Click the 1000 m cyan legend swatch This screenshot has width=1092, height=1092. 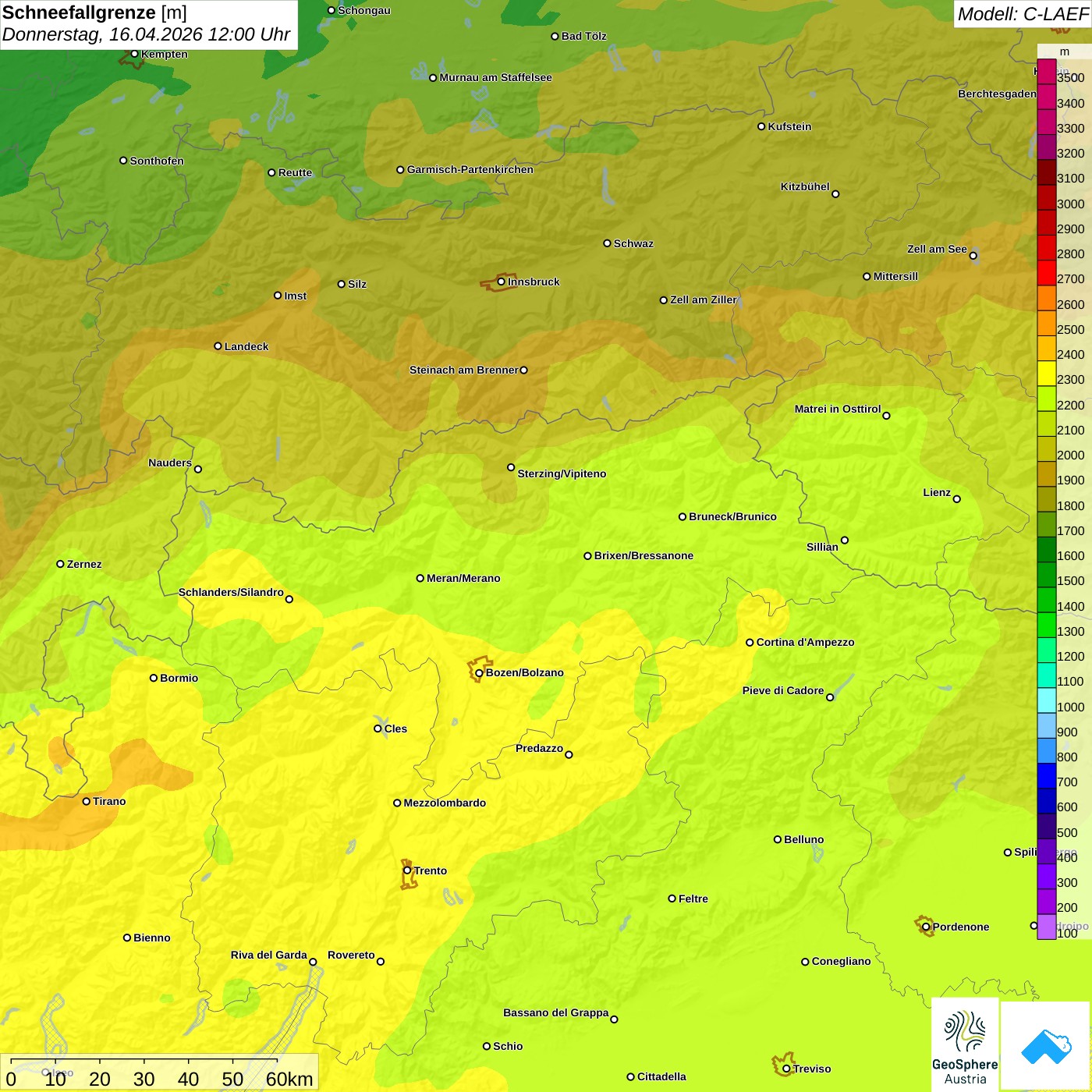coord(1046,700)
